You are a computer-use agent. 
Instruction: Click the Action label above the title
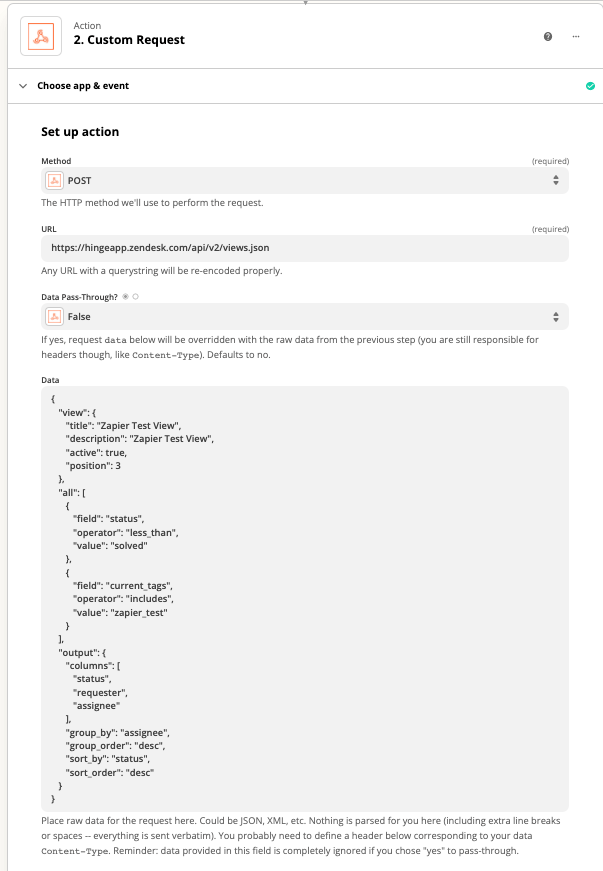coord(87,26)
